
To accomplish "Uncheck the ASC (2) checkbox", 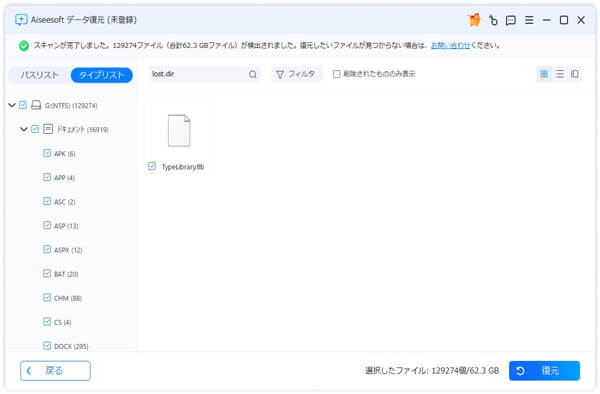I will pyautogui.click(x=47, y=201).
